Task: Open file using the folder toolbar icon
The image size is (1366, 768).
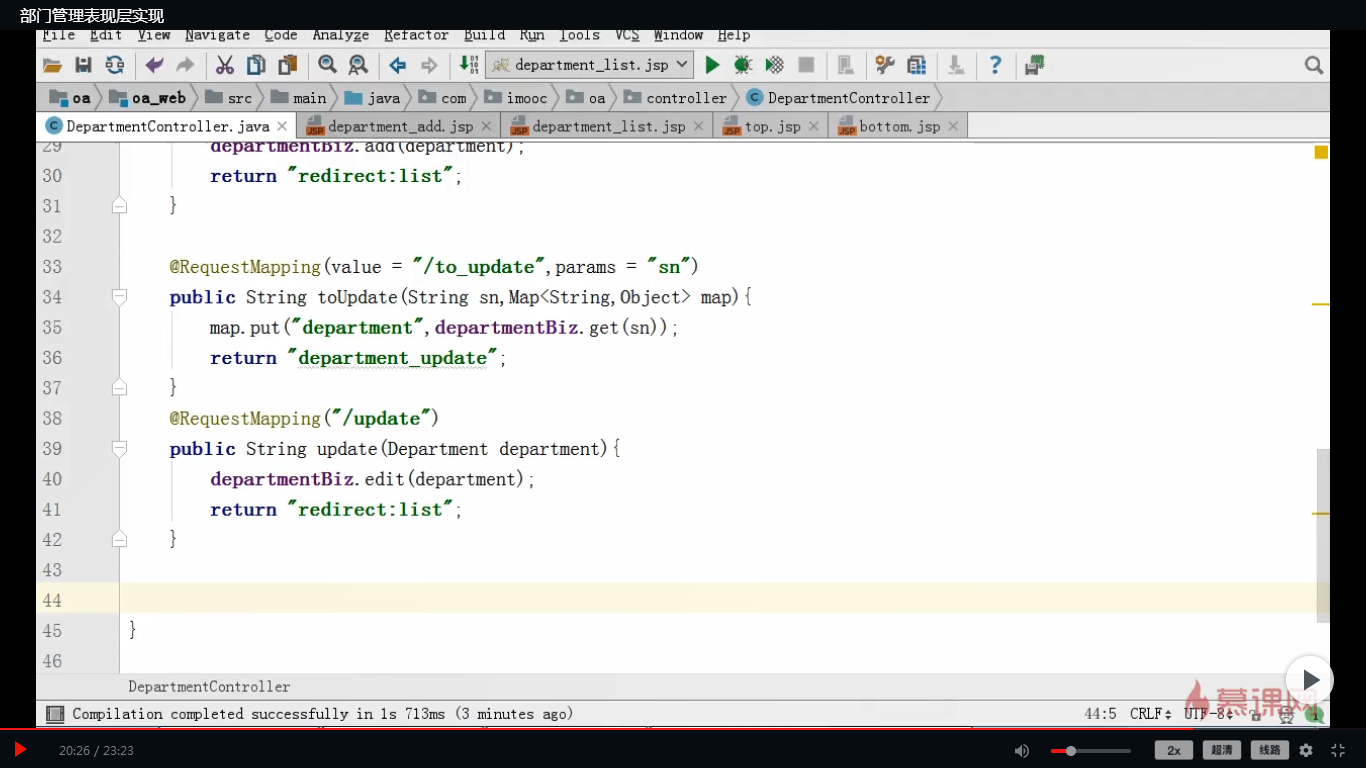Action: 53,65
